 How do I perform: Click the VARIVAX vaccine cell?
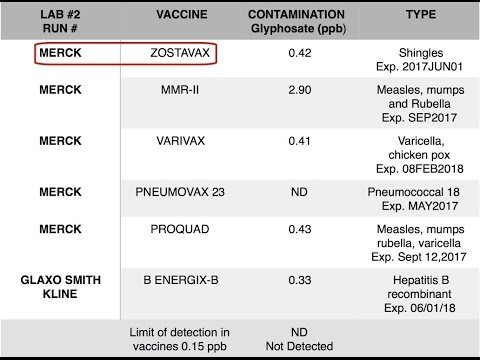point(180,141)
